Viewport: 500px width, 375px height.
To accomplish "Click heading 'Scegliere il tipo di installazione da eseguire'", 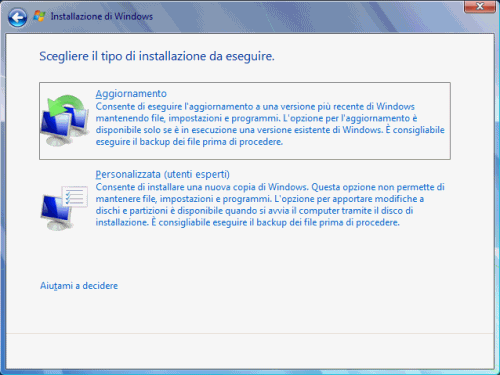I will (157, 56).
